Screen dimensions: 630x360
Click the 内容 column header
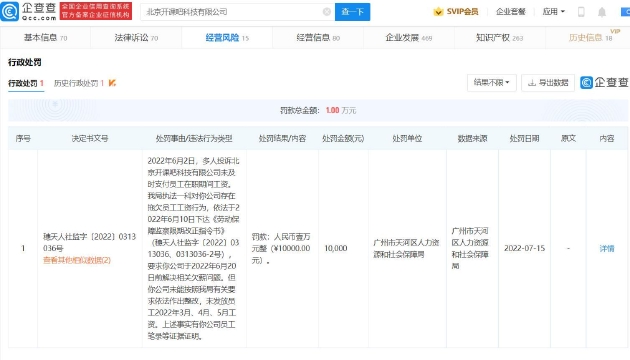coord(607,138)
